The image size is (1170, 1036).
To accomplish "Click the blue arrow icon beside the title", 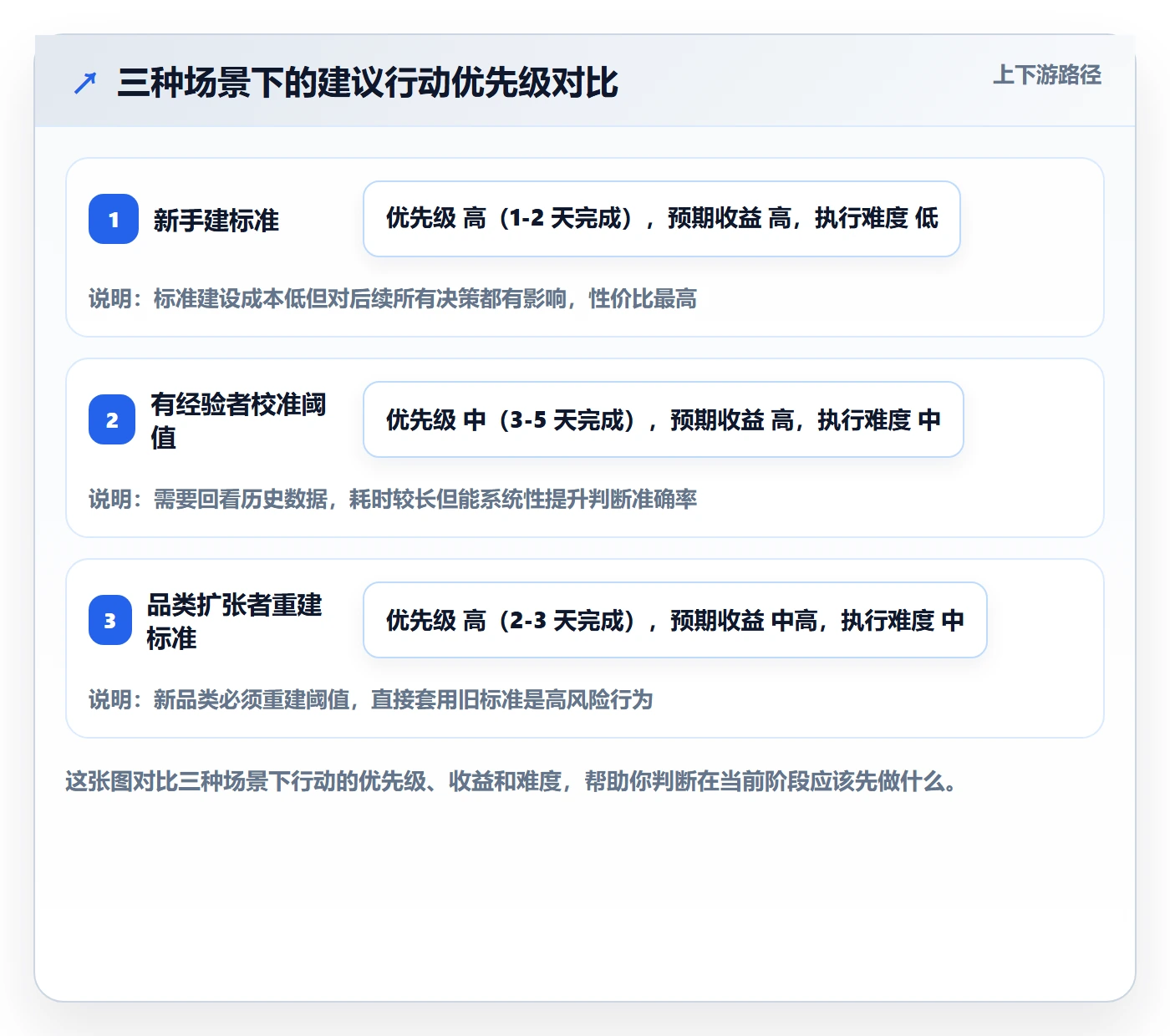I will pos(85,83).
